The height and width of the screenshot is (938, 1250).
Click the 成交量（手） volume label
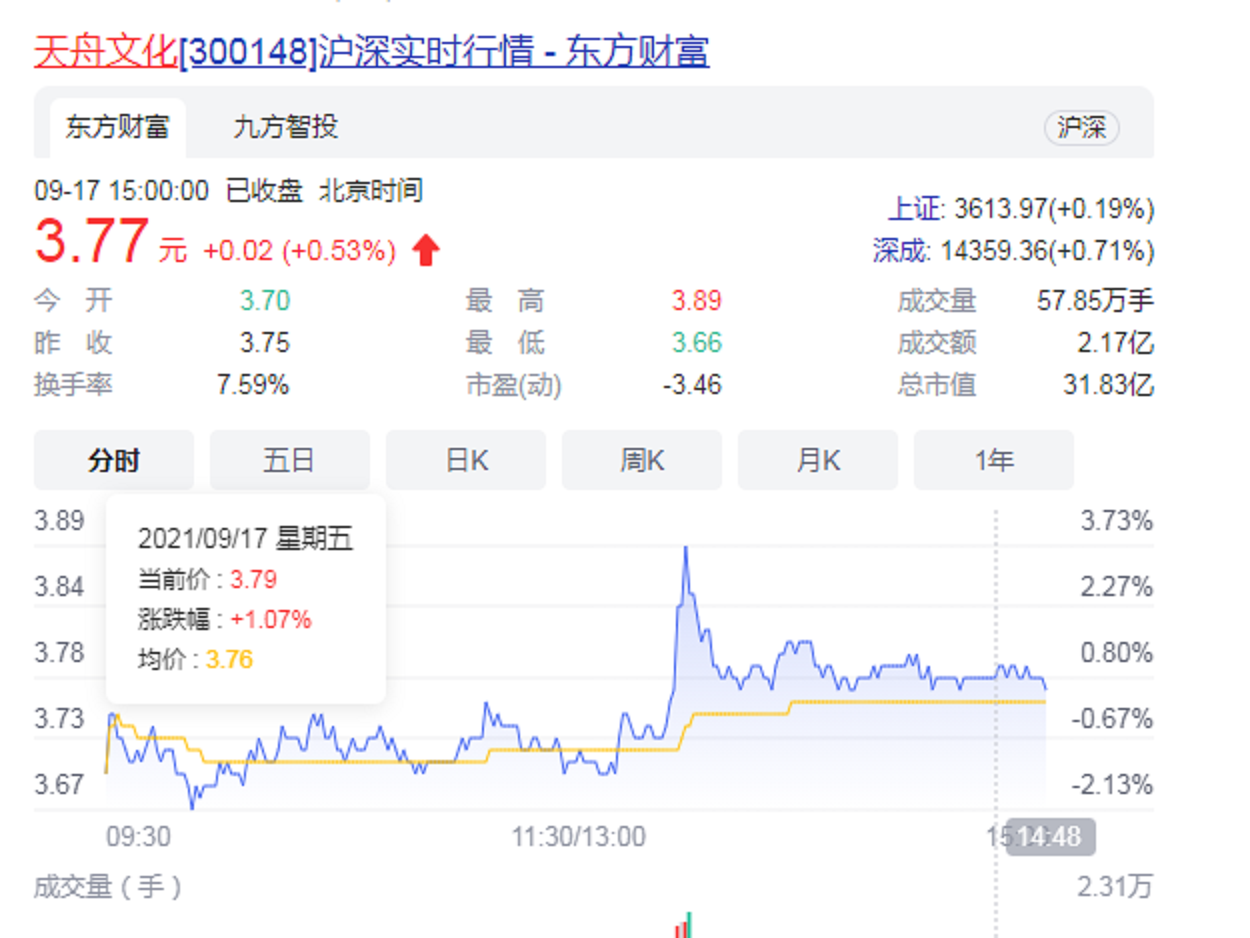pos(108,886)
